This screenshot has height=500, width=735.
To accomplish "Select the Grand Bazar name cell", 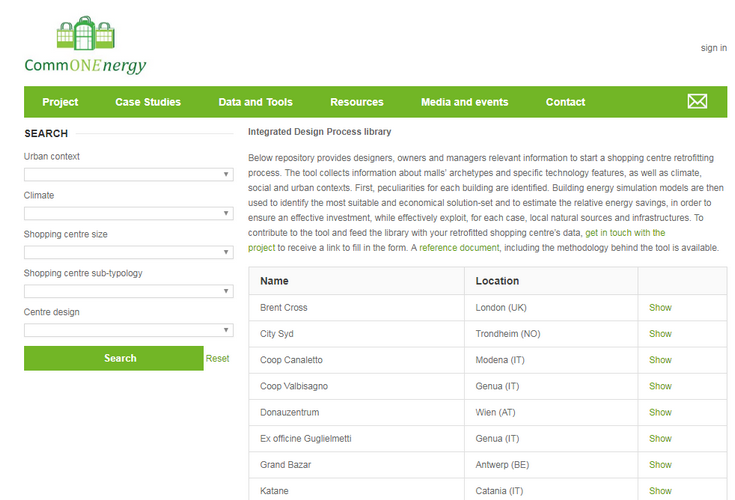I will click(x=357, y=465).
